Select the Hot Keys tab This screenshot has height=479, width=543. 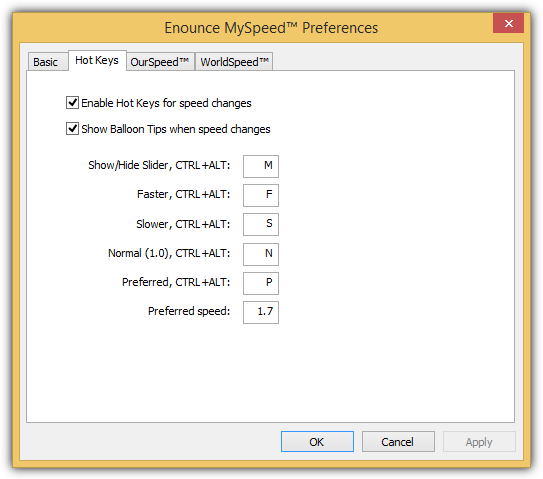pyautogui.click(x=97, y=61)
